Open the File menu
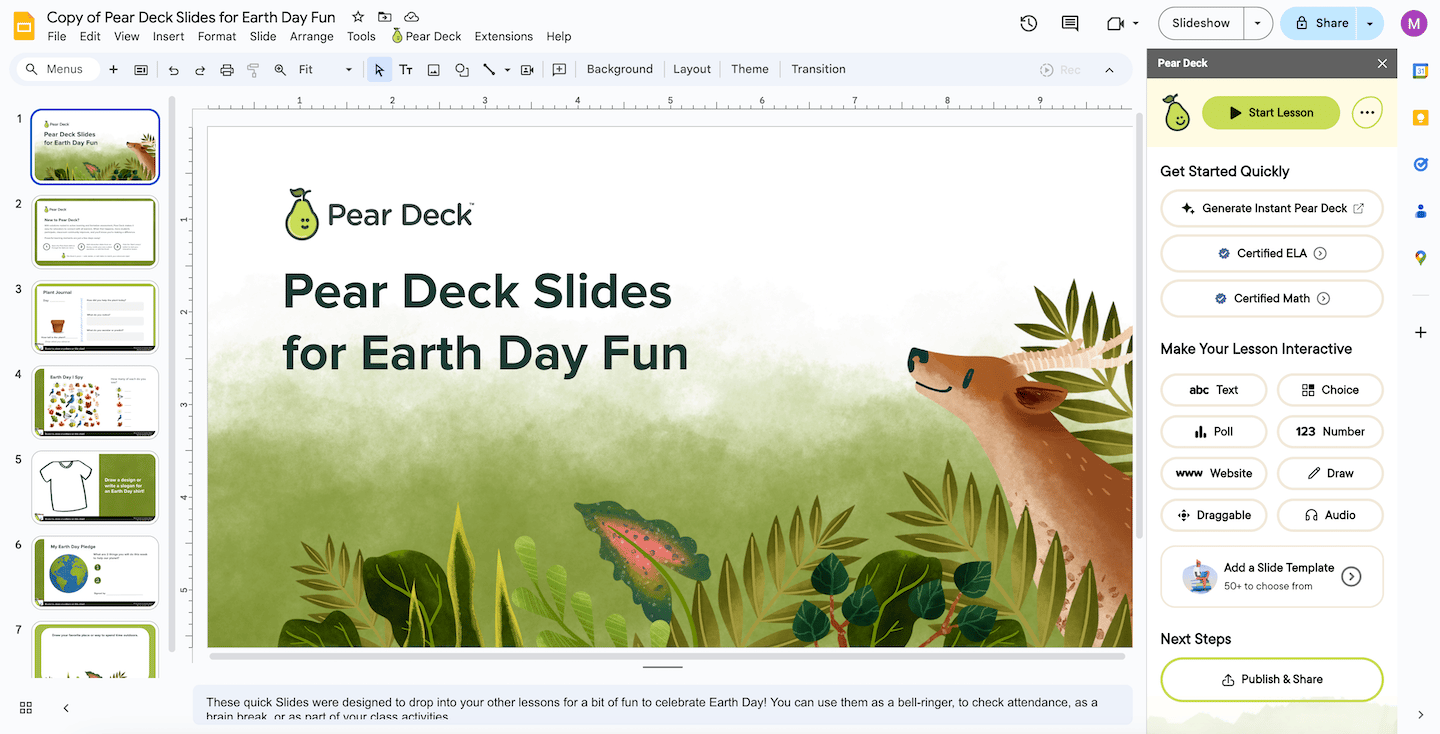The height and width of the screenshot is (734, 1440). pyautogui.click(x=57, y=36)
